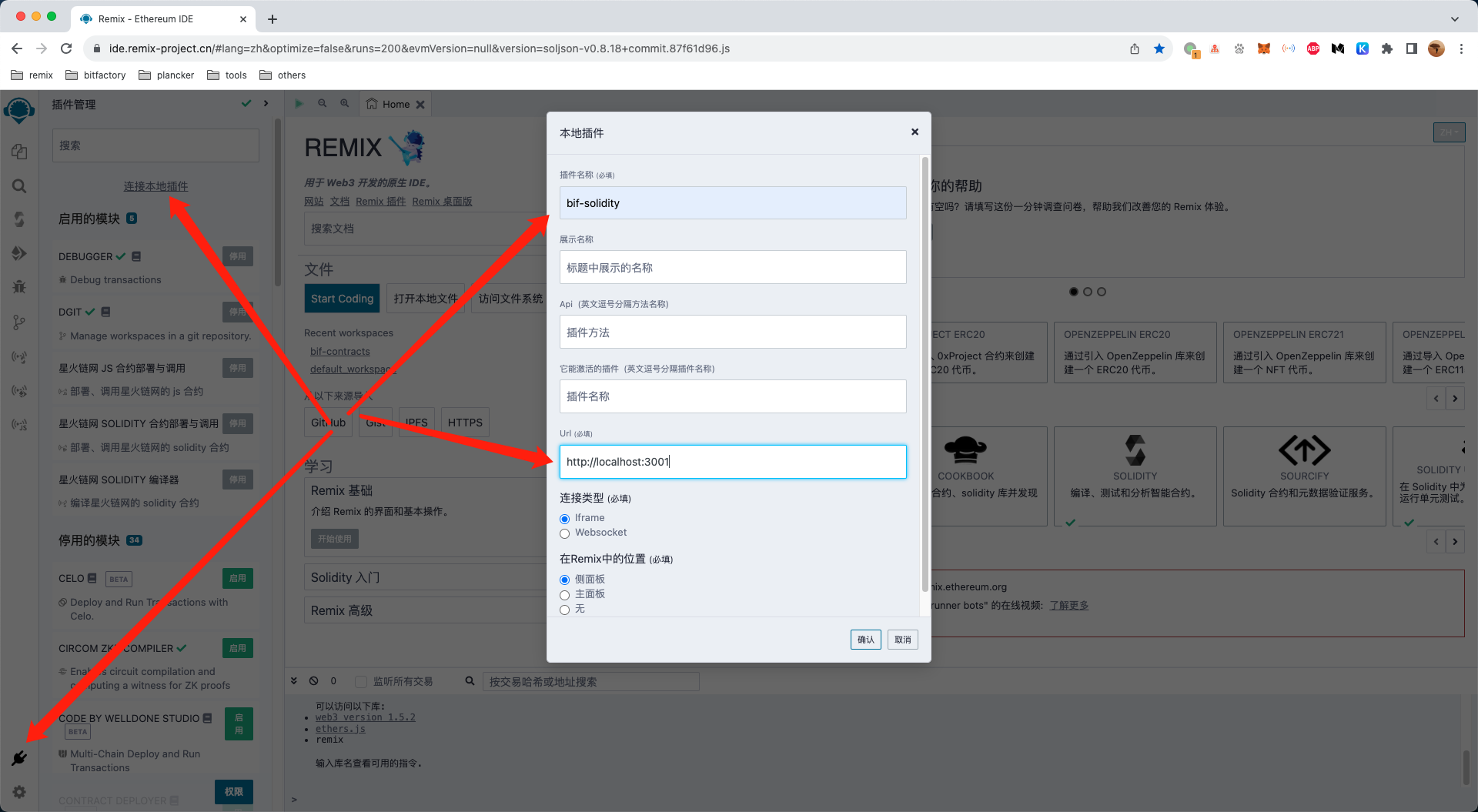The height and width of the screenshot is (812, 1478).
Task: Open the plancker bookmarks folder
Action: 166,75
